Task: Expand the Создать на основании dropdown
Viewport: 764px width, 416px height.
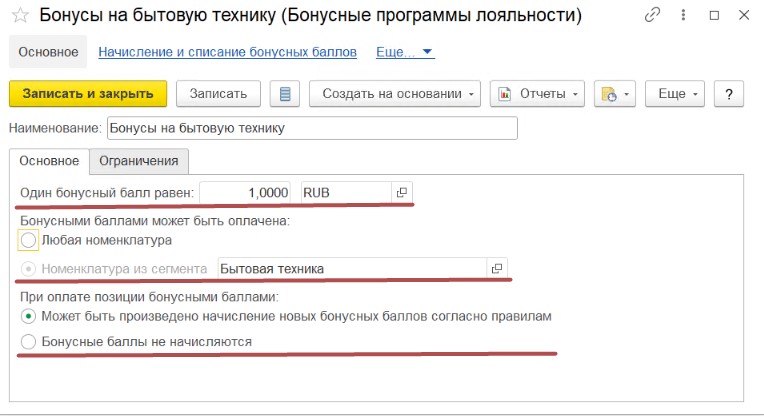Action: 395,94
